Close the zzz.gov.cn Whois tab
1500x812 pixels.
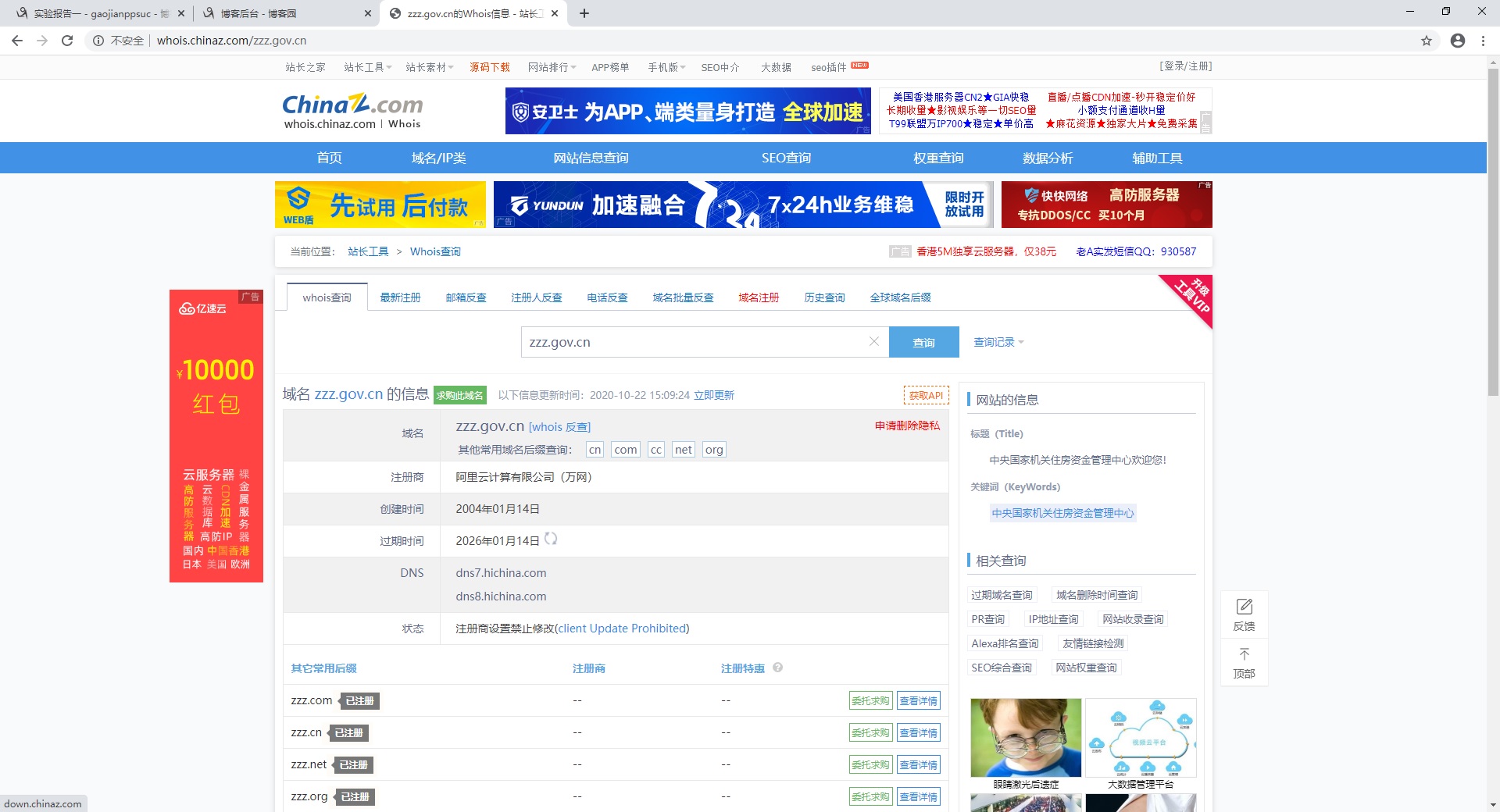pyautogui.click(x=555, y=13)
